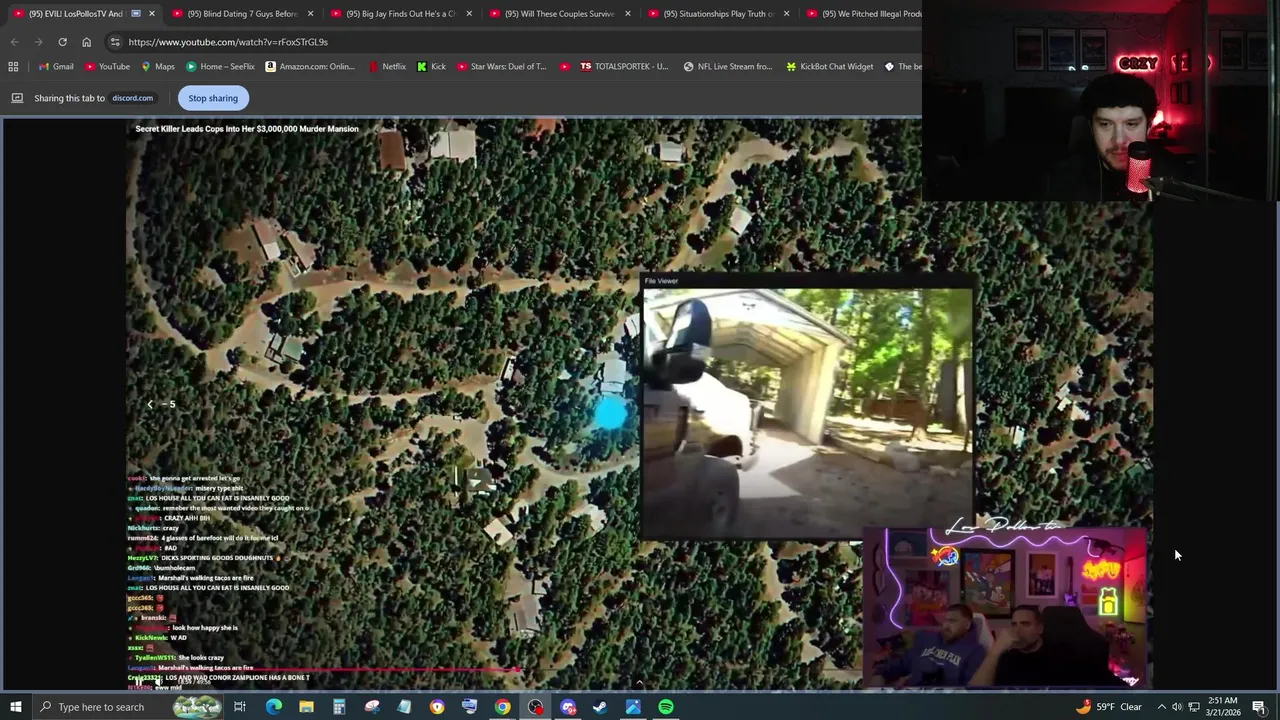The width and height of the screenshot is (1280, 720).
Task: Switch to Will These Couples Survive tab
Action: (x=559, y=14)
